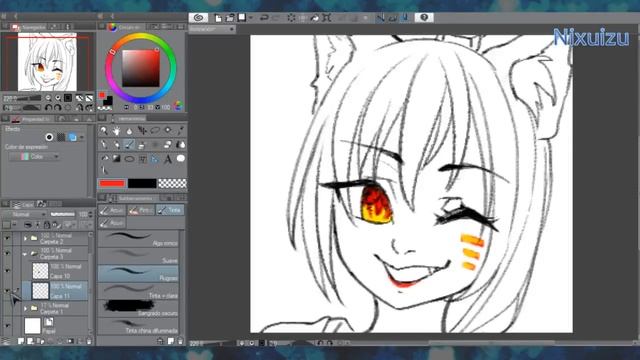This screenshot has height=360, width=640.
Task: Open the Color de expresión dropdown
Action: point(34,157)
